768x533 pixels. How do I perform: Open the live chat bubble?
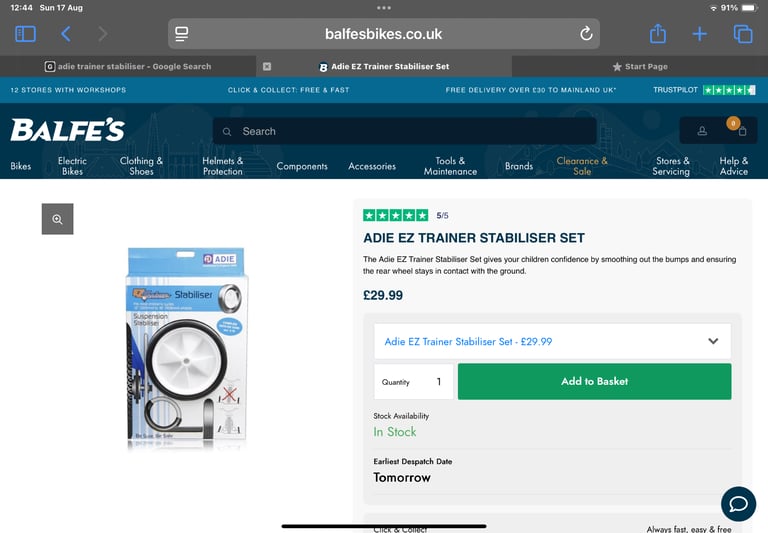tap(738, 504)
